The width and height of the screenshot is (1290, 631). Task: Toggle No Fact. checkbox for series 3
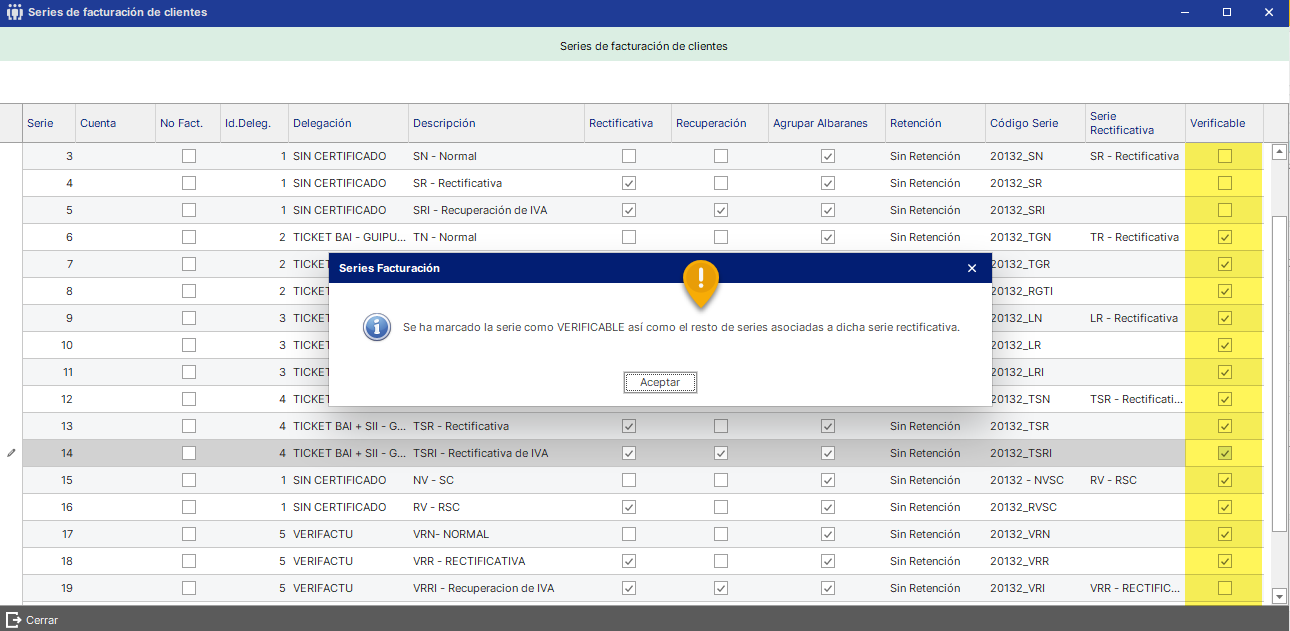click(189, 156)
